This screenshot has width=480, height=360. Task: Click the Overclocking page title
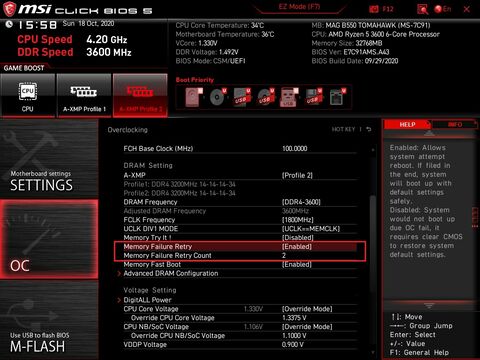point(127,130)
